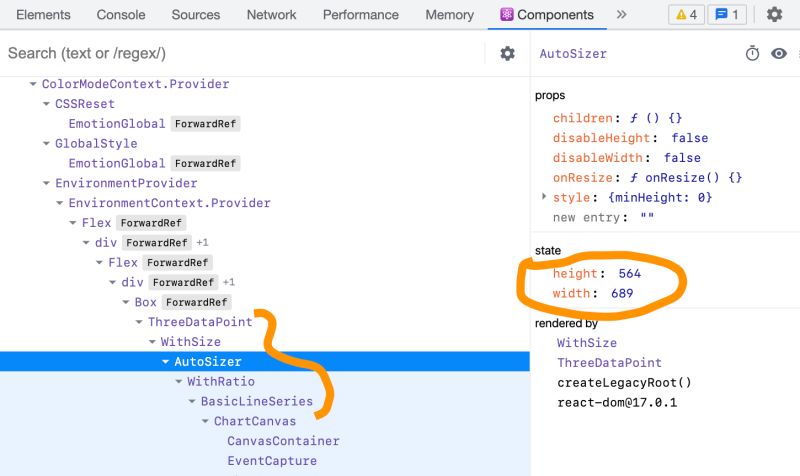Select the WithRatio component
This screenshot has width=800, height=476.
[221, 381]
